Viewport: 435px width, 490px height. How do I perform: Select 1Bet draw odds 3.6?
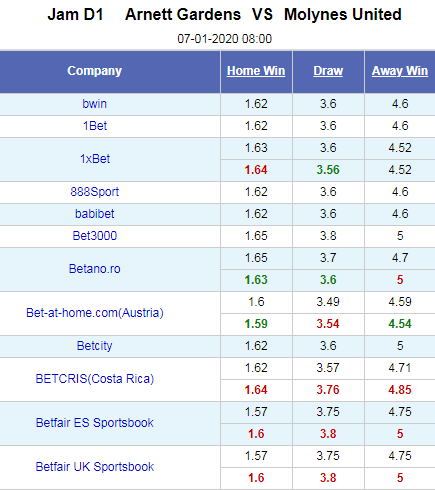pos(328,126)
